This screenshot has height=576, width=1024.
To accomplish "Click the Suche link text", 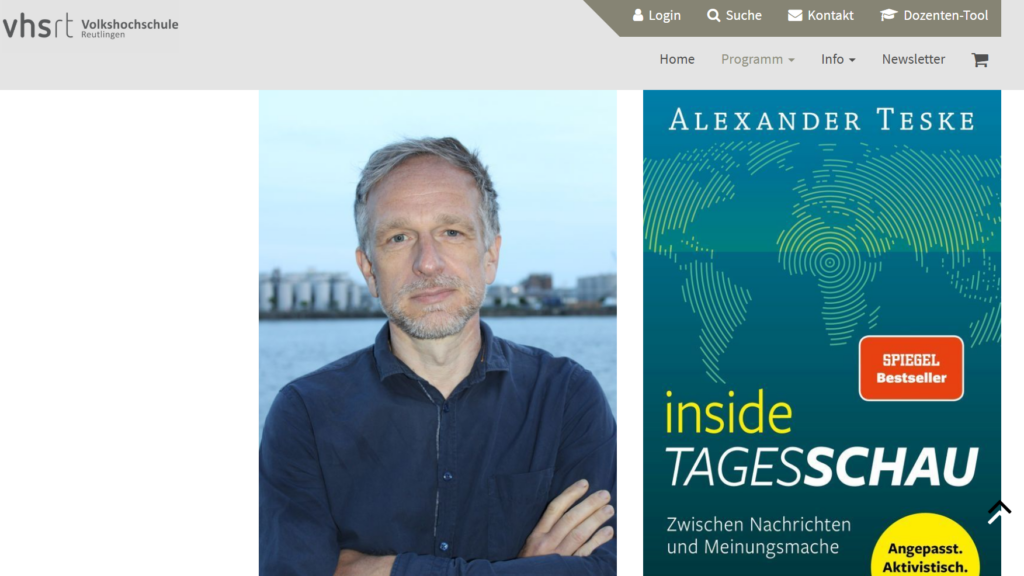I will pyautogui.click(x=743, y=15).
